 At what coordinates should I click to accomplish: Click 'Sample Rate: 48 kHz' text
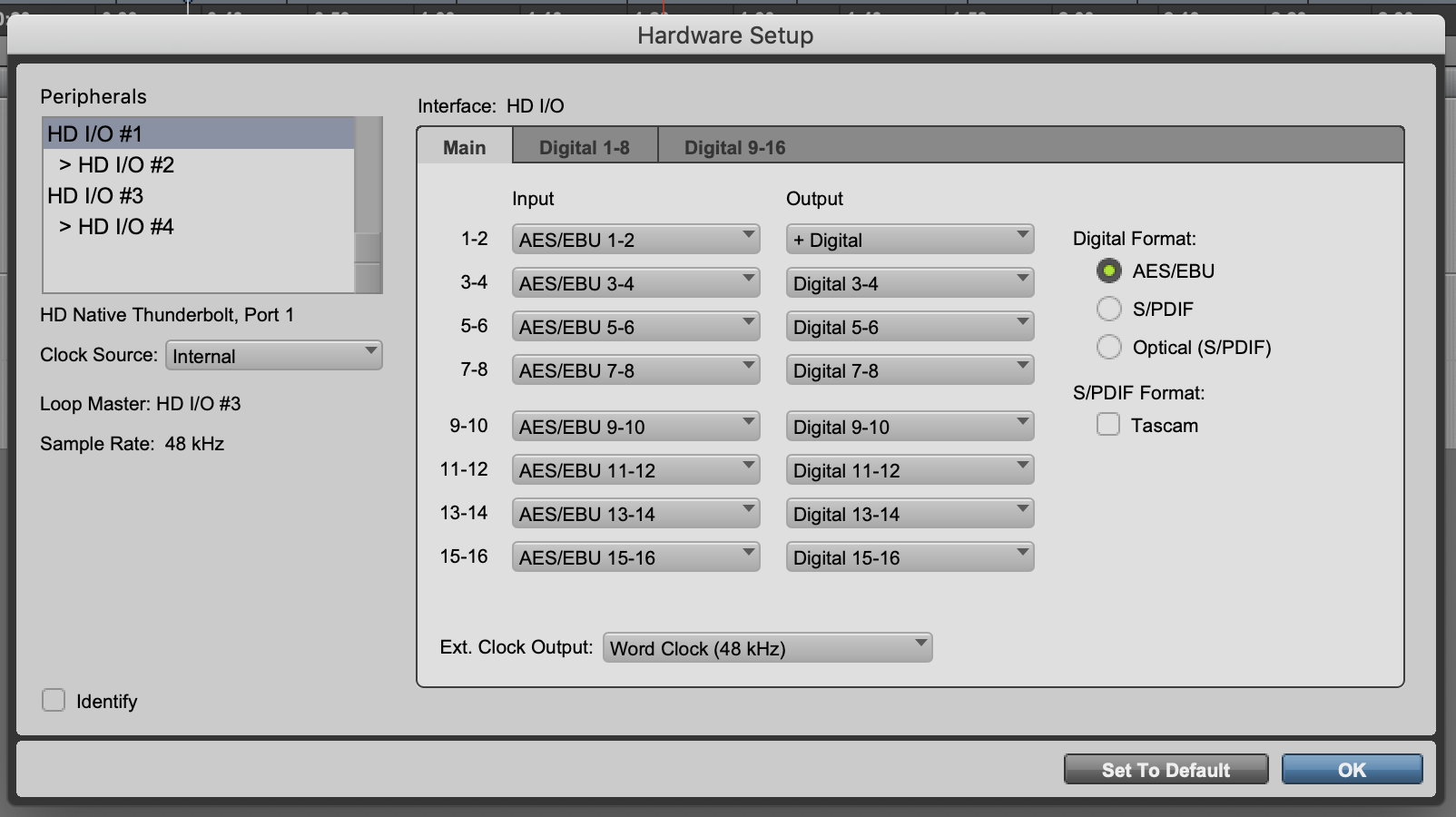pos(132,443)
